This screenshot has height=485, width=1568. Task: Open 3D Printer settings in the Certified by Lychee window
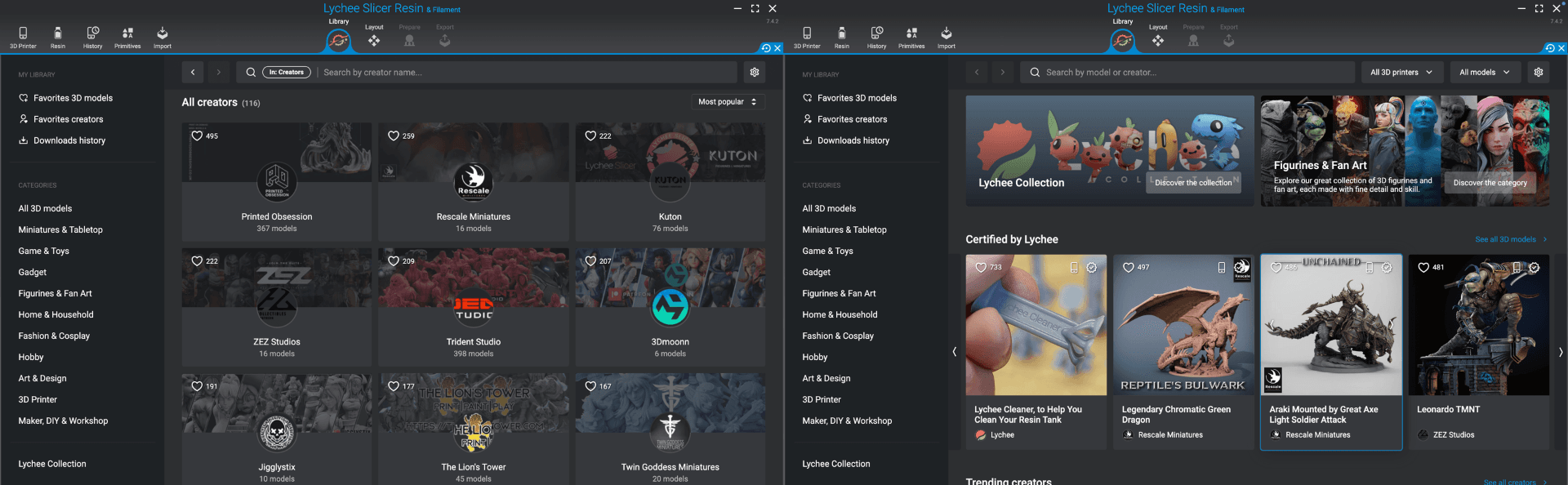(807, 37)
